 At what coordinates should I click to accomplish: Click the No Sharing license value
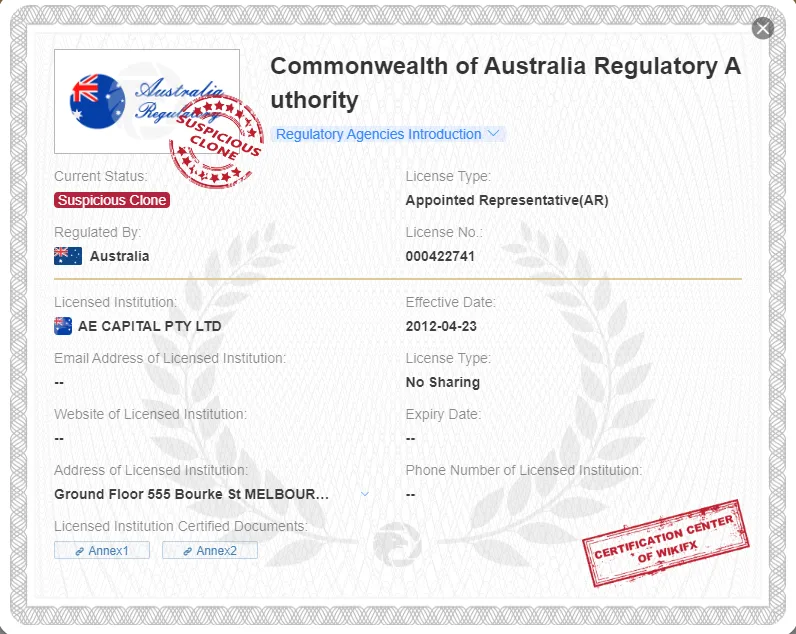[443, 382]
